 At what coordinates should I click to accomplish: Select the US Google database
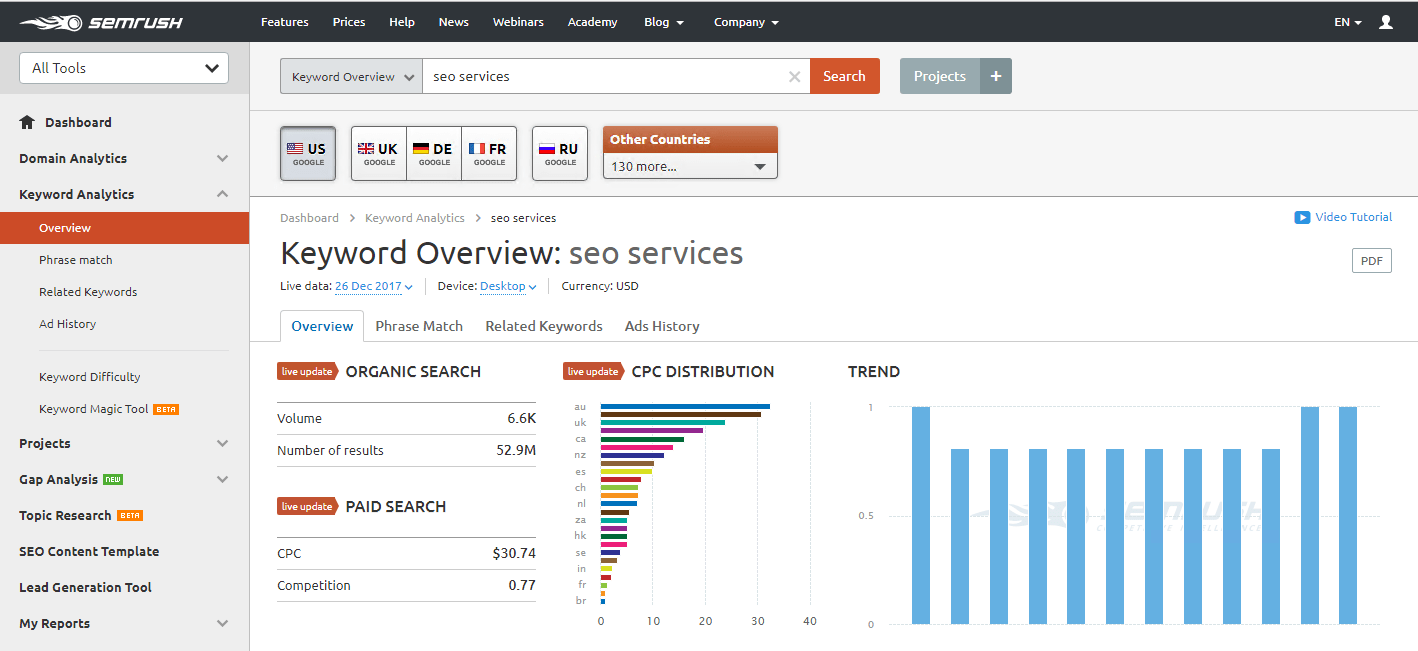[x=308, y=154]
